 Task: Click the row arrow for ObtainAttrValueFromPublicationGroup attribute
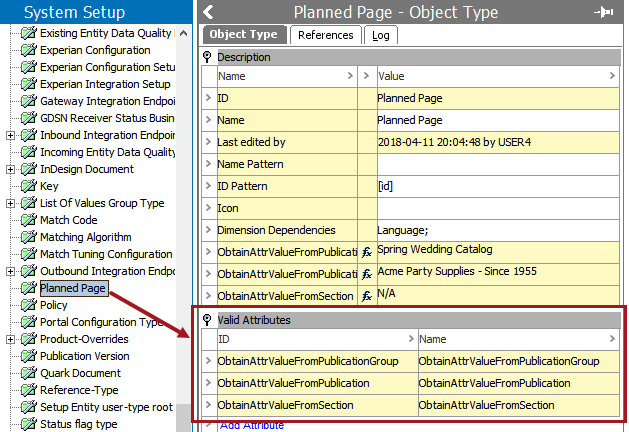click(x=208, y=361)
